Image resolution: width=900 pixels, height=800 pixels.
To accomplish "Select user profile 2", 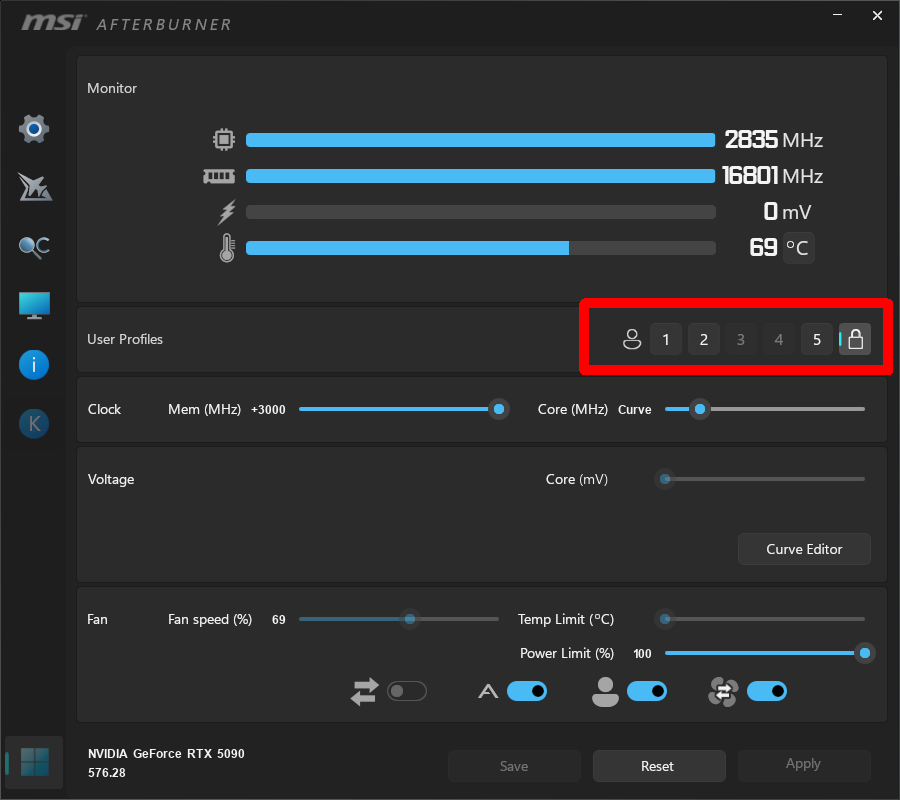I will pos(704,339).
